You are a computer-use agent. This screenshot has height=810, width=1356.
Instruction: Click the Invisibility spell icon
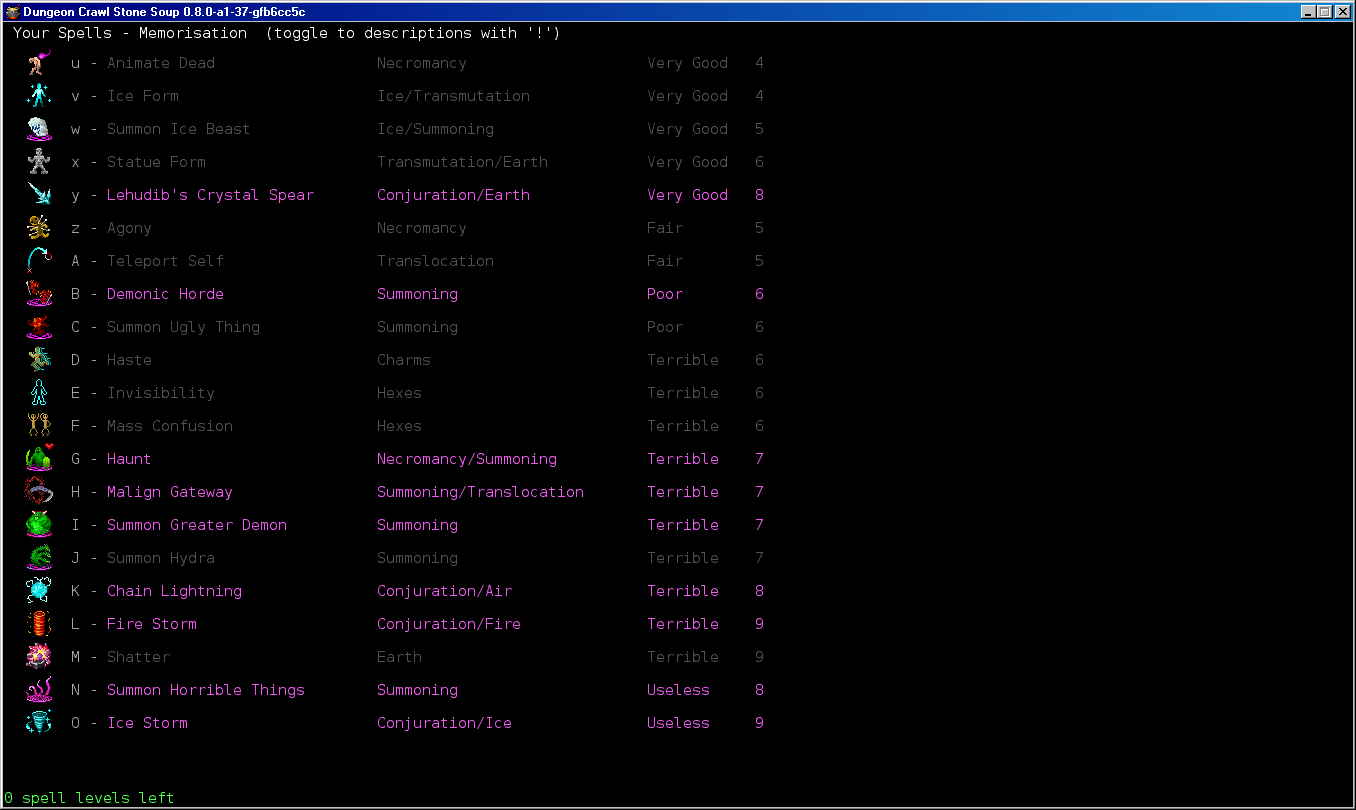[39, 393]
